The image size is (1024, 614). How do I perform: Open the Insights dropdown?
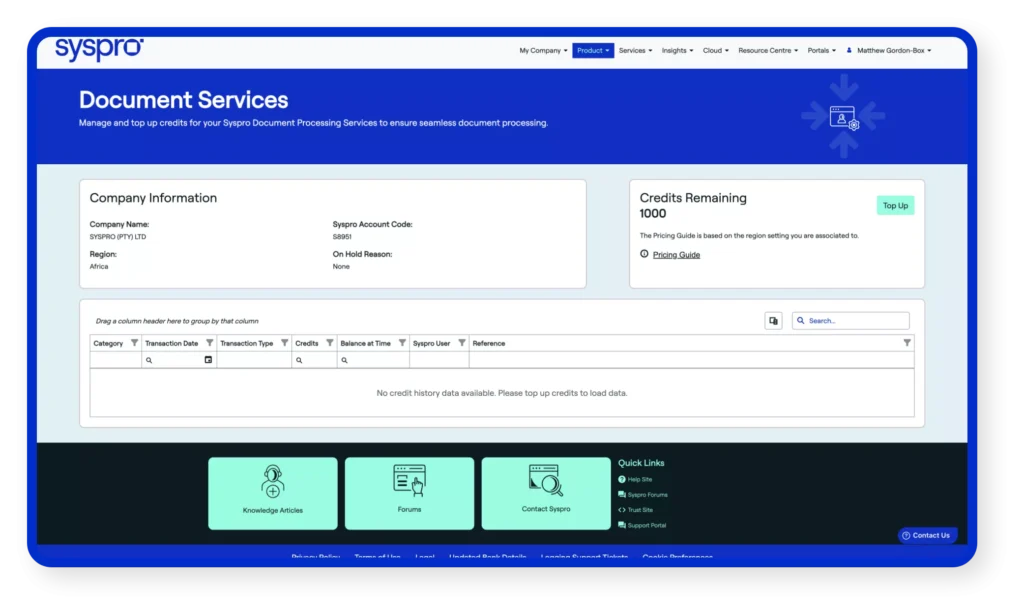pyautogui.click(x=677, y=50)
